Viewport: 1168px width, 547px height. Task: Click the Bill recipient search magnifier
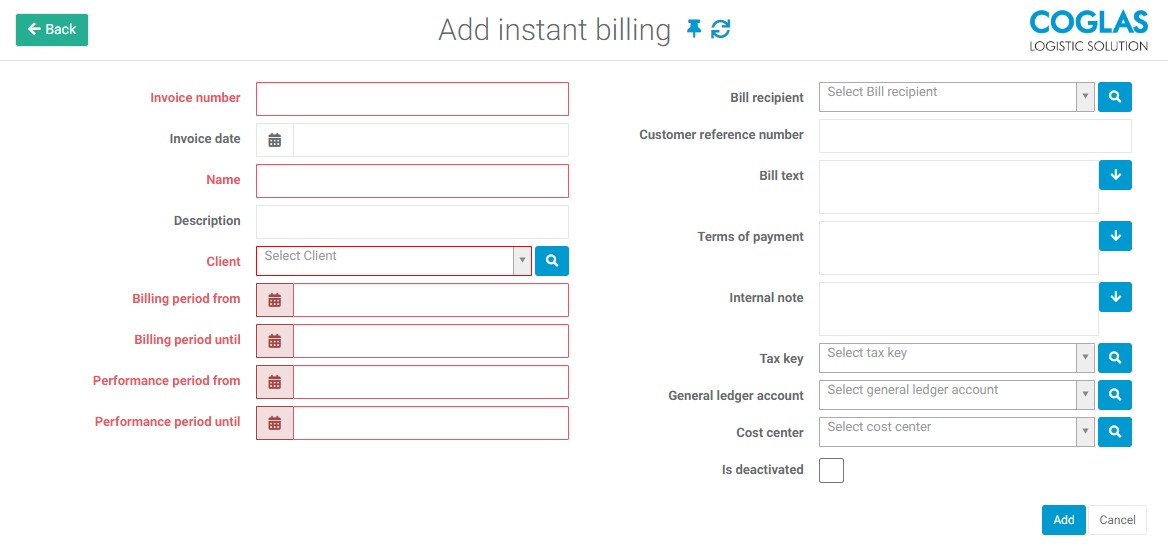click(x=1115, y=97)
